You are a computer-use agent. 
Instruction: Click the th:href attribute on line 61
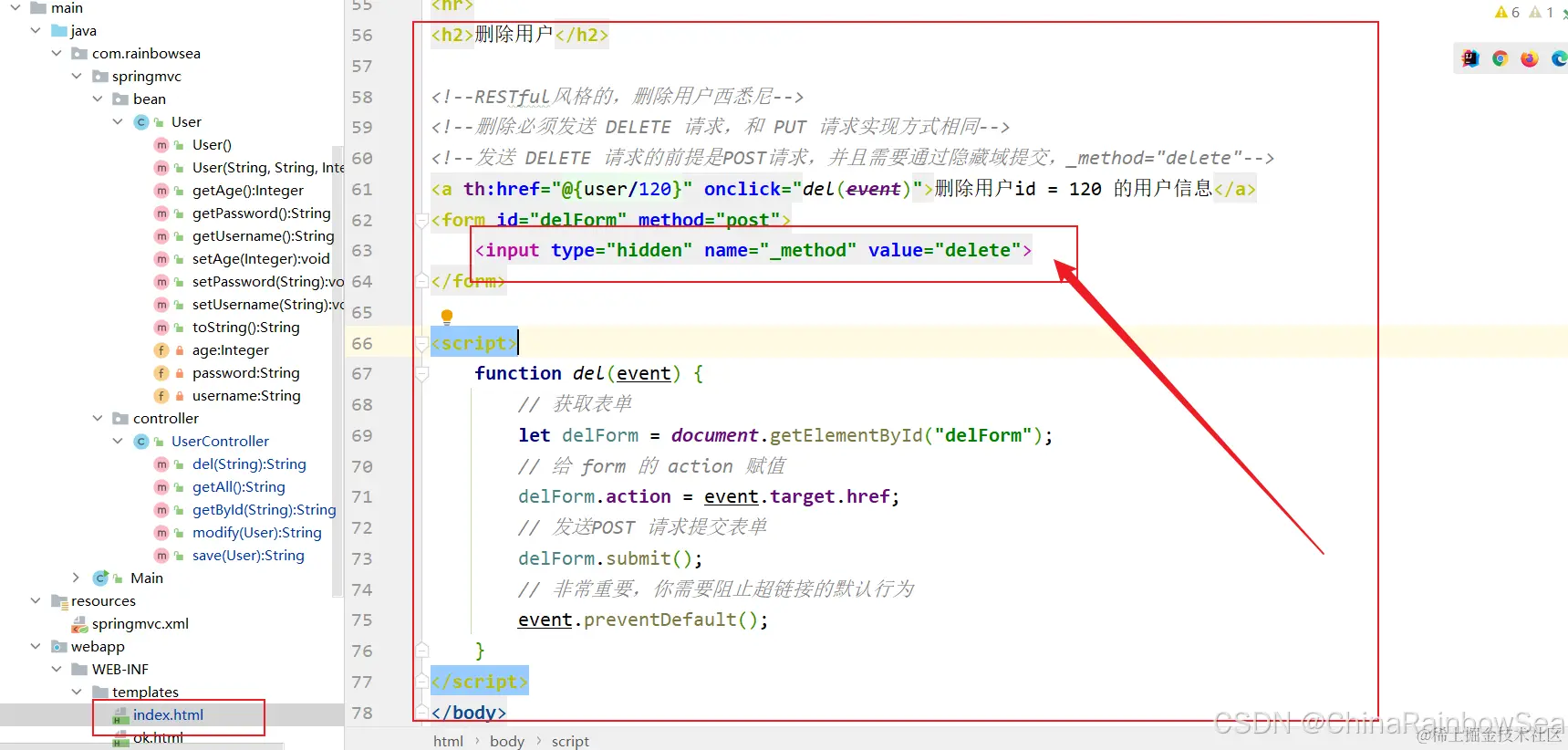click(x=577, y=189)
